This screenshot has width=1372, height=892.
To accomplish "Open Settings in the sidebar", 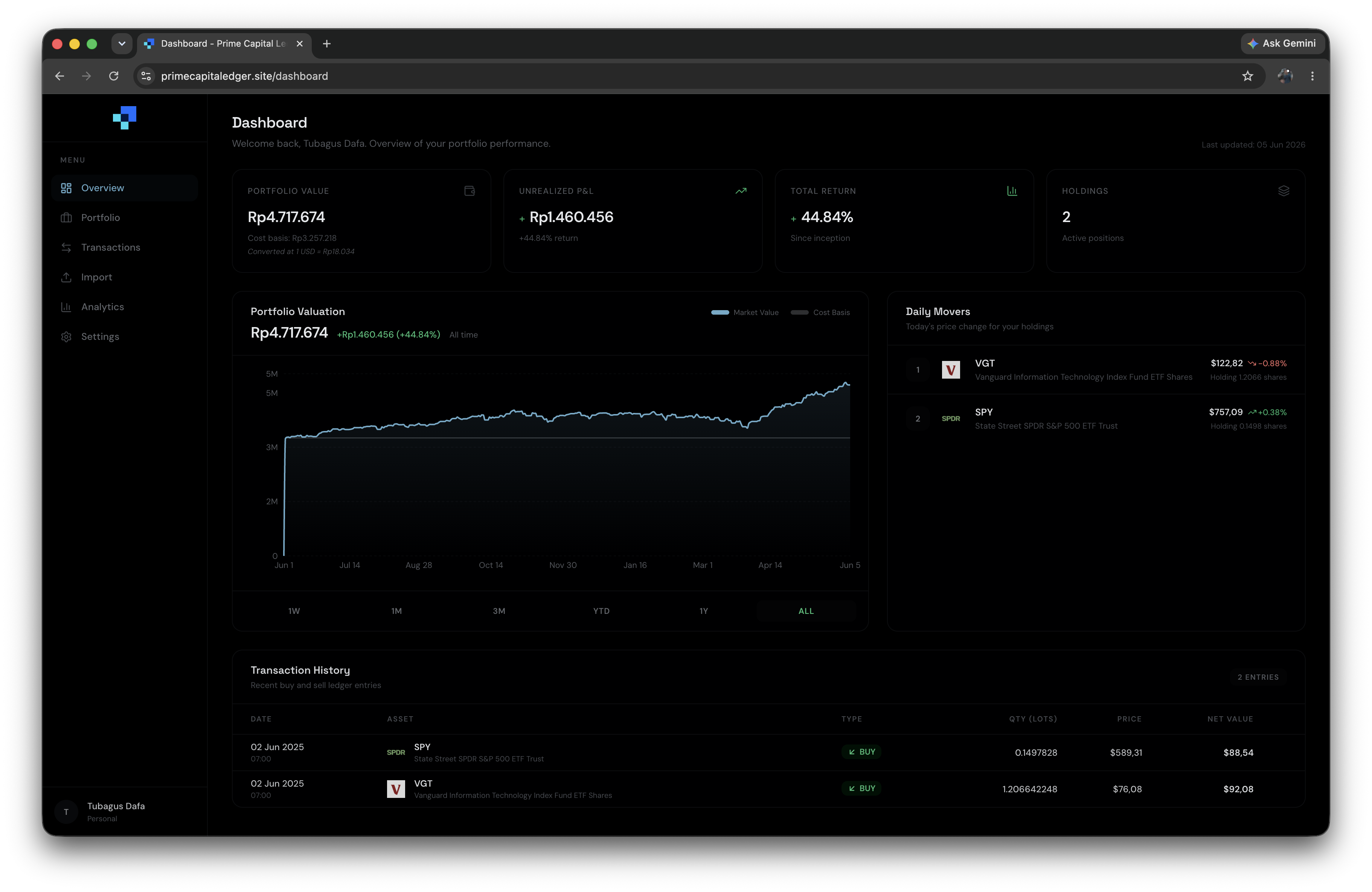I will tap(125, 336).
